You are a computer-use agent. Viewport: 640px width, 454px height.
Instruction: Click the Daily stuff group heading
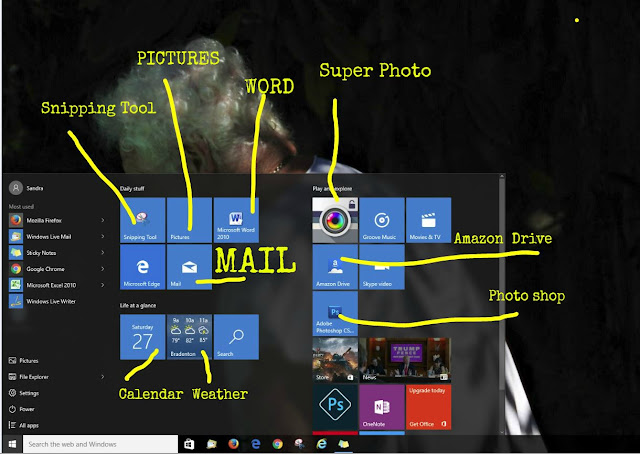pos(132,189)
